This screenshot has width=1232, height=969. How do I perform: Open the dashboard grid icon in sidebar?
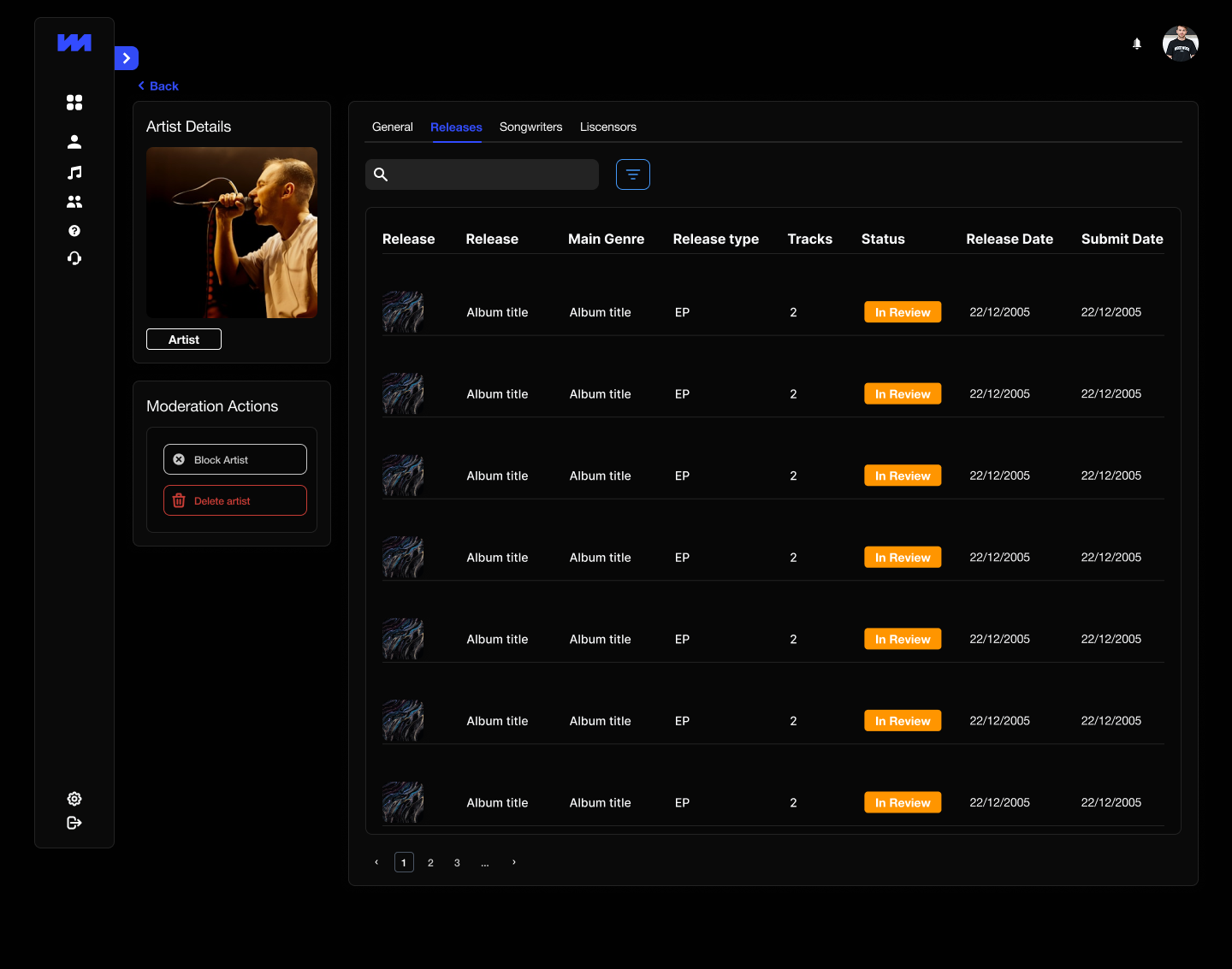coord(74,103)
